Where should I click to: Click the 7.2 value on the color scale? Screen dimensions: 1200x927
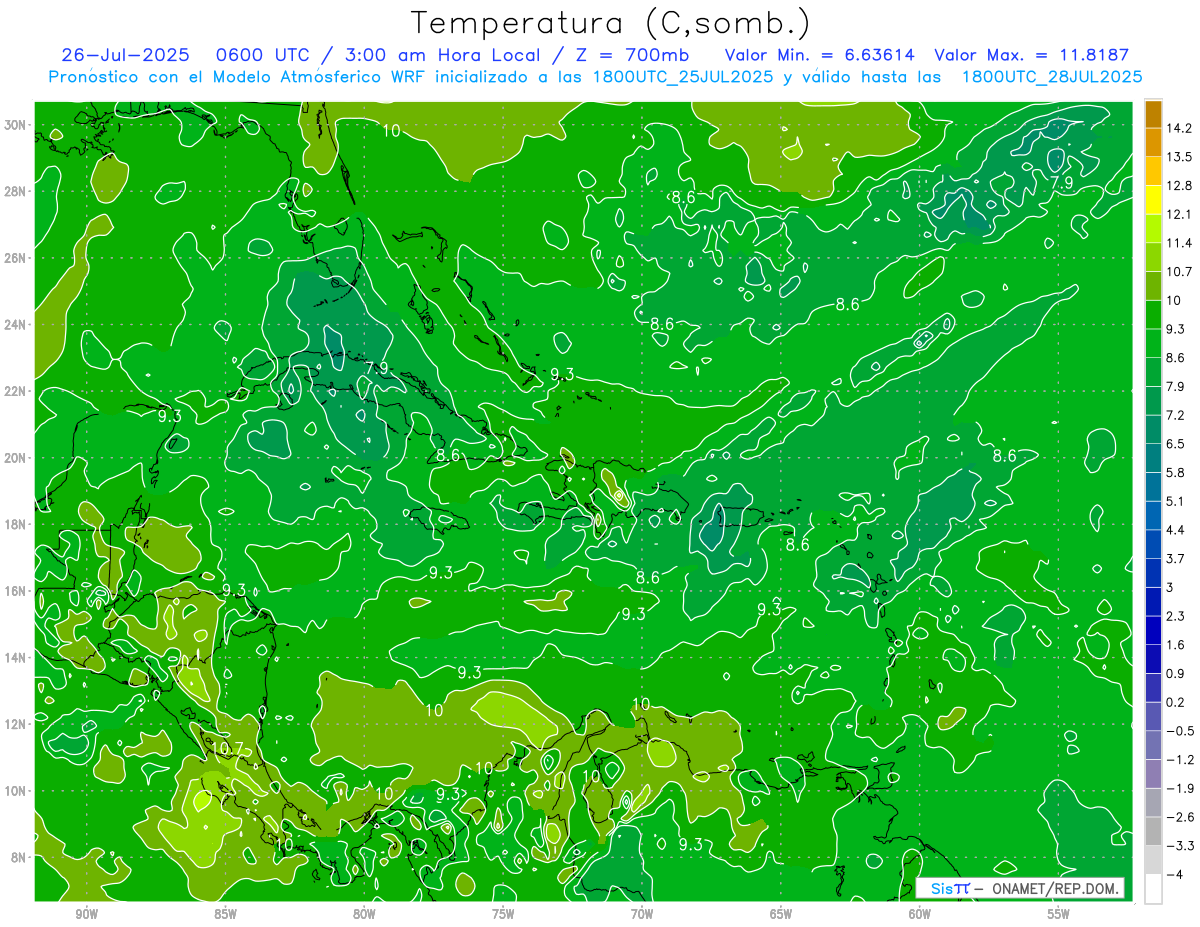click(1176, 415)
